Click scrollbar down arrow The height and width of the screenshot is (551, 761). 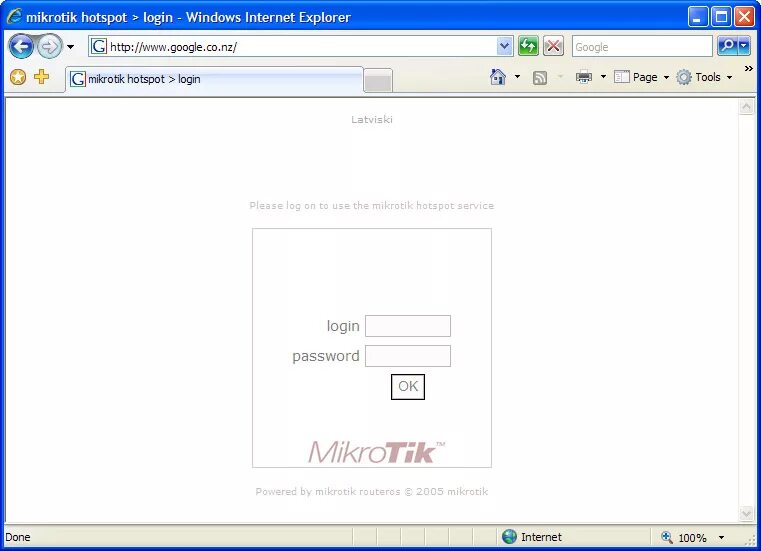(746, 513)
